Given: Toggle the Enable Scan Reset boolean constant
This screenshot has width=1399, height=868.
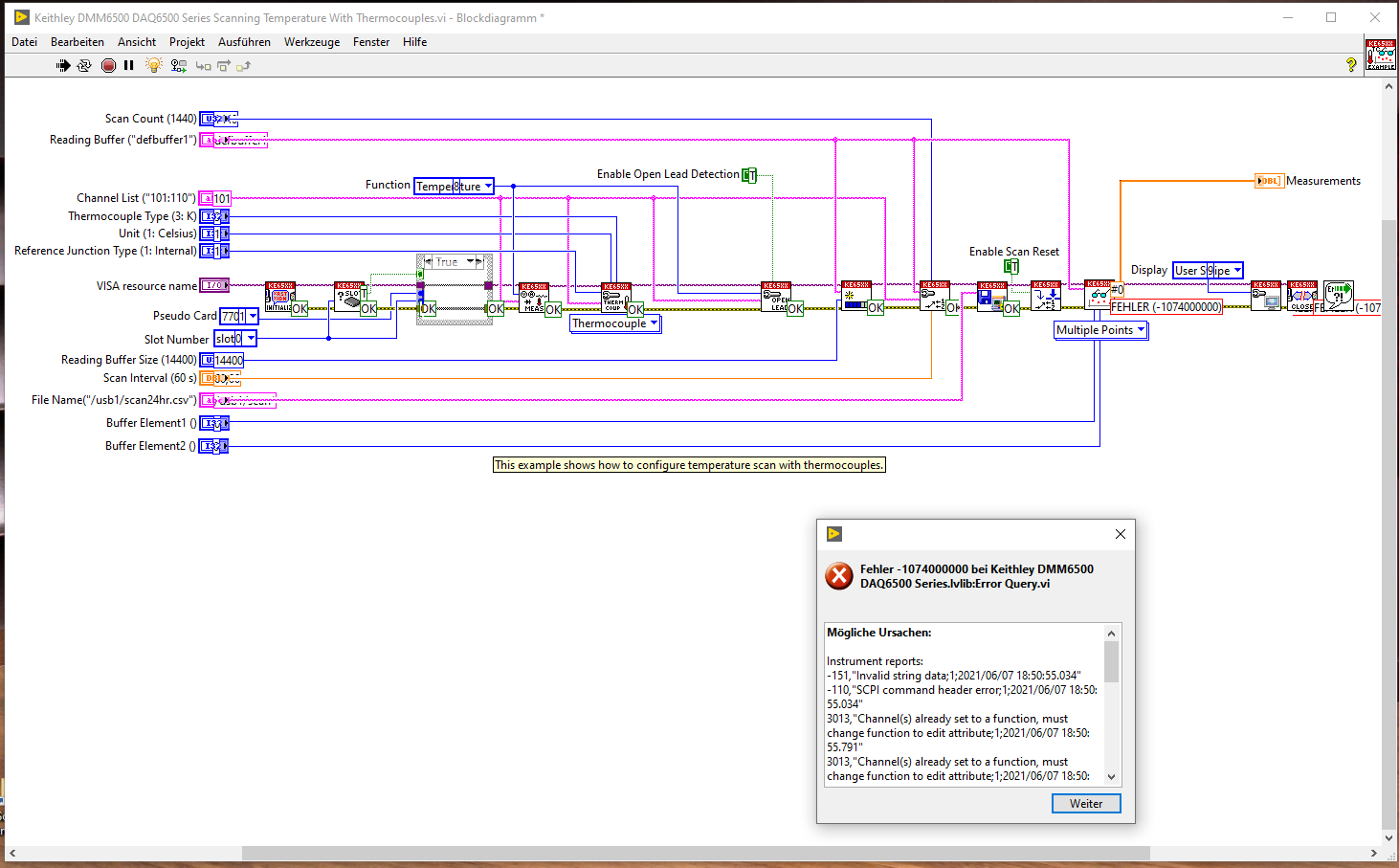Looking at the screenshot, I should point(1010,266).
